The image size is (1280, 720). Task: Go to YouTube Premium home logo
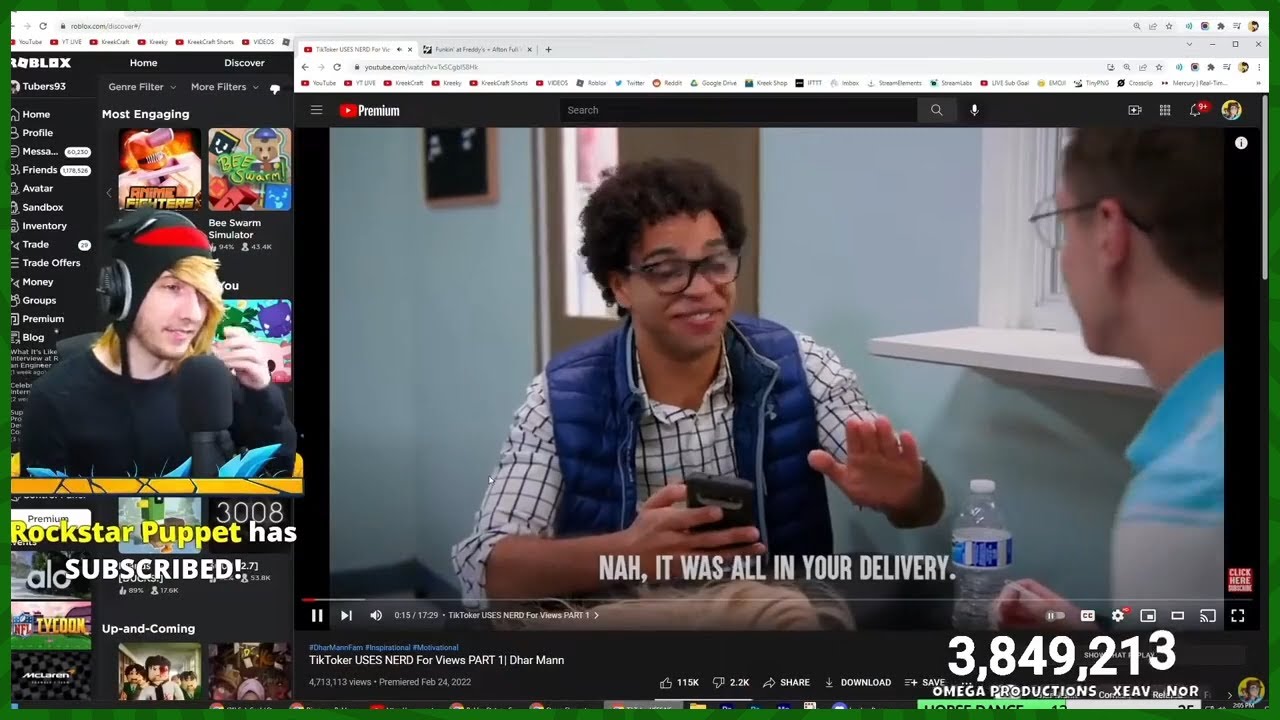369,111
